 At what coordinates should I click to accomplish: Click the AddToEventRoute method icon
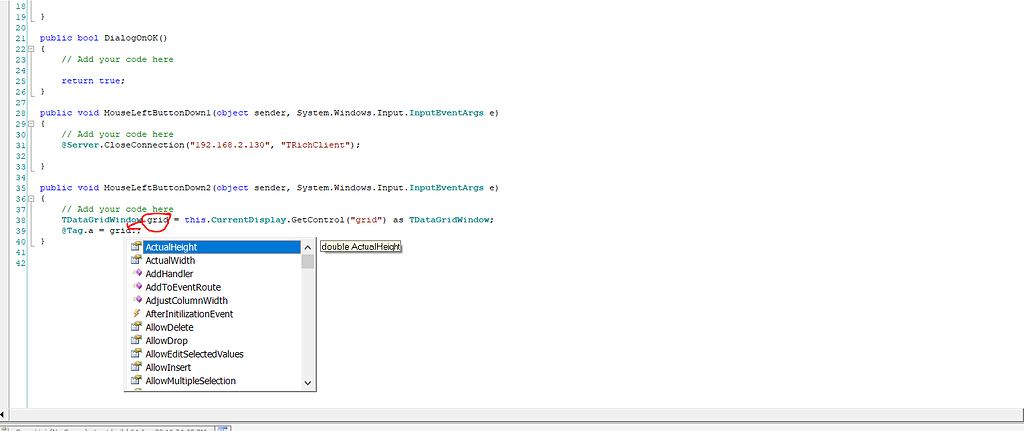pos(136,287)
